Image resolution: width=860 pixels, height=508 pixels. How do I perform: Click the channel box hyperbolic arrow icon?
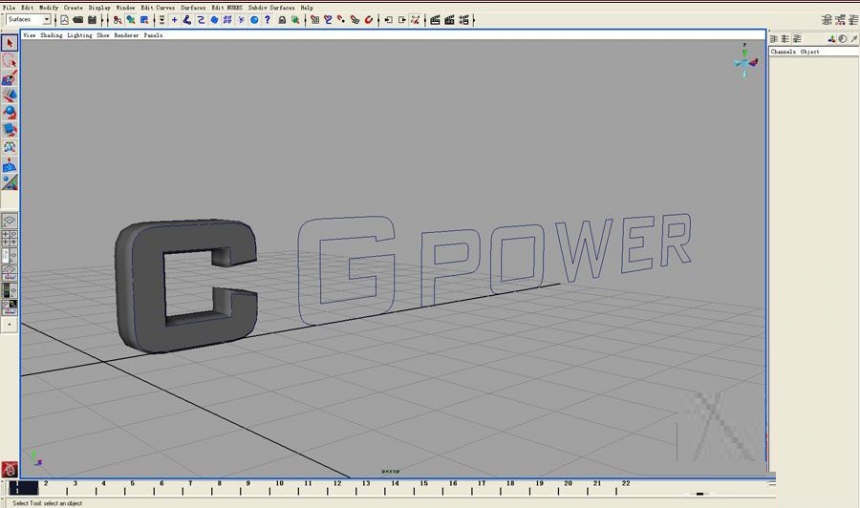tap(853, 39)
